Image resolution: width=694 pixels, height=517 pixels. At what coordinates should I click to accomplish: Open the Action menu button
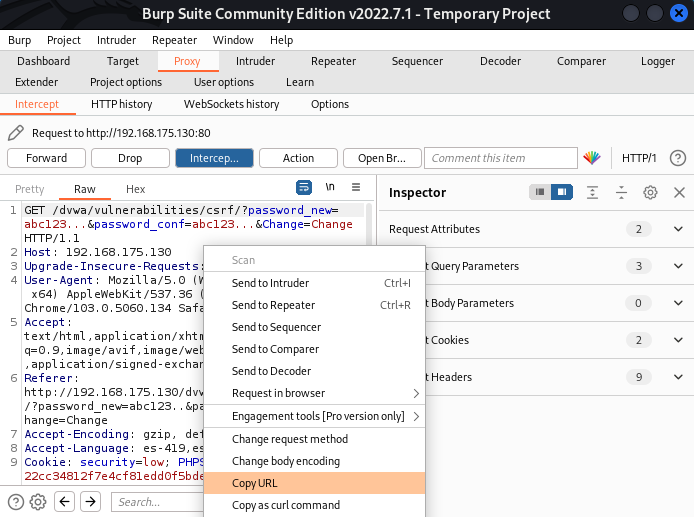pyautogui.click(x=298, y=158)
